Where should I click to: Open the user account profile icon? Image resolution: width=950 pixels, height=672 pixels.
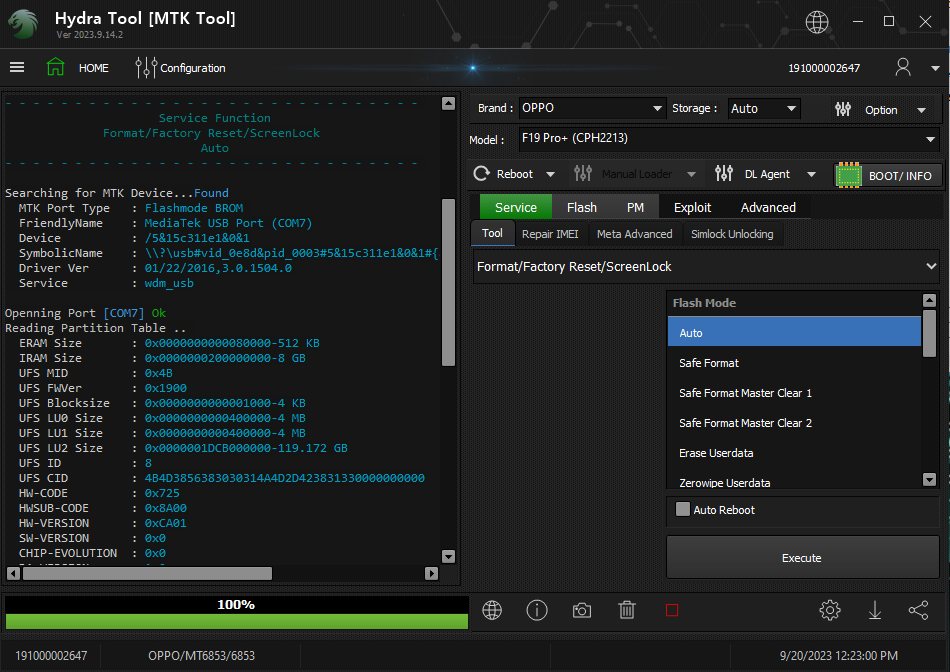pos(903,67)
